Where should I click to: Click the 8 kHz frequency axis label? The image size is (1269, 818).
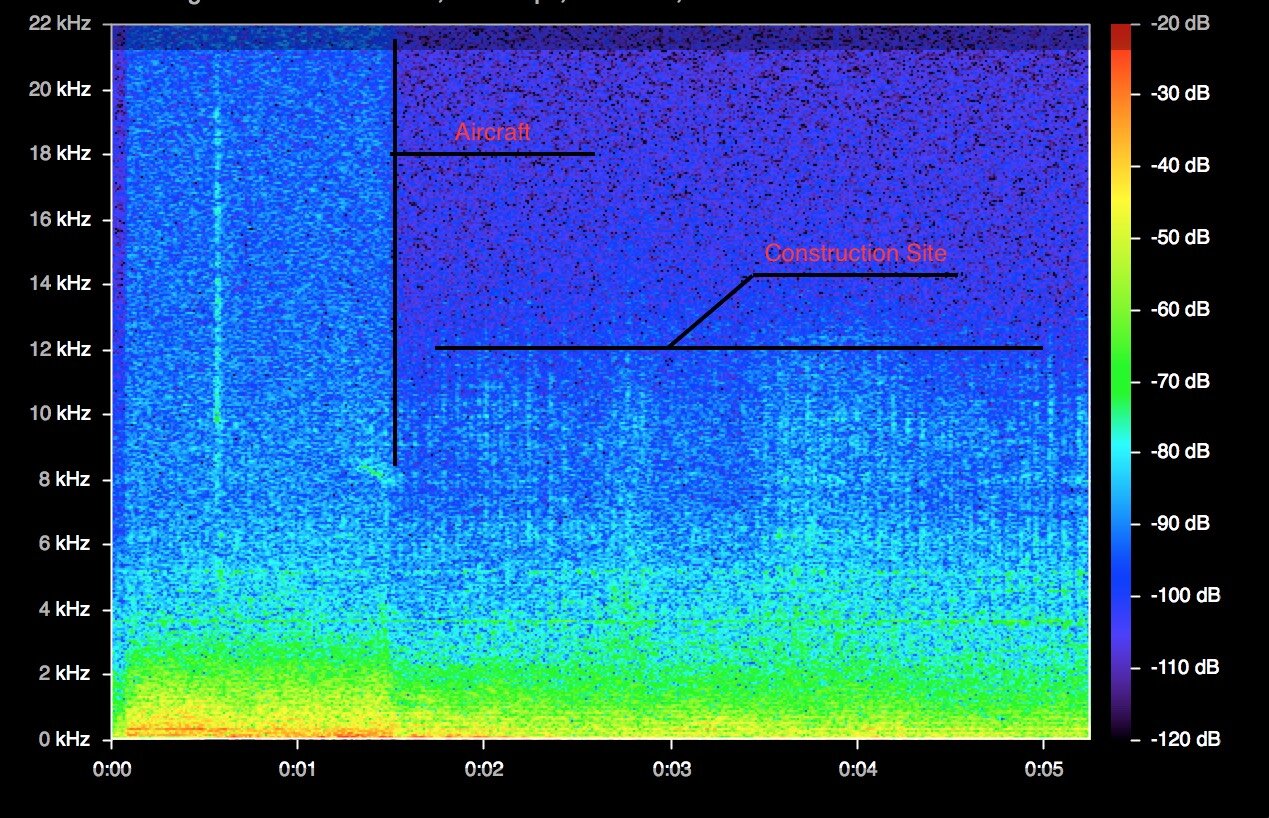[x=64, y=479]
